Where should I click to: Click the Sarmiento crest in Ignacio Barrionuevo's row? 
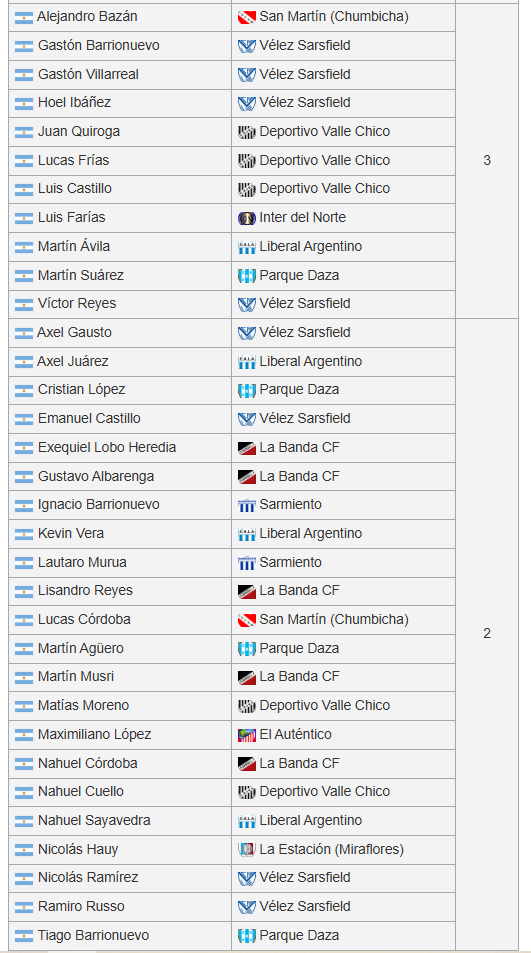(x=247, y=505)
